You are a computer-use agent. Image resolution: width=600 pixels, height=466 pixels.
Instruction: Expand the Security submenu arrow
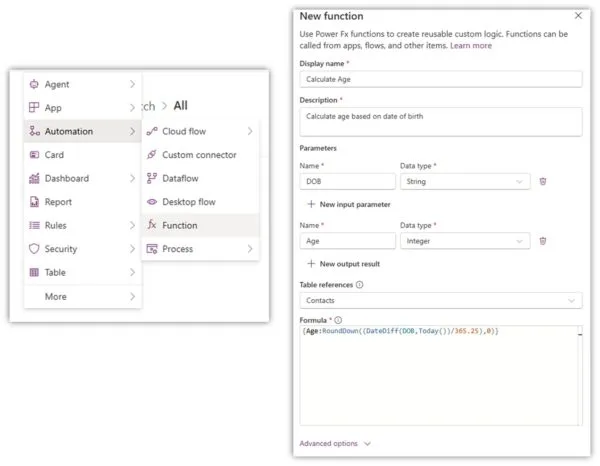(x=132, y=249)
